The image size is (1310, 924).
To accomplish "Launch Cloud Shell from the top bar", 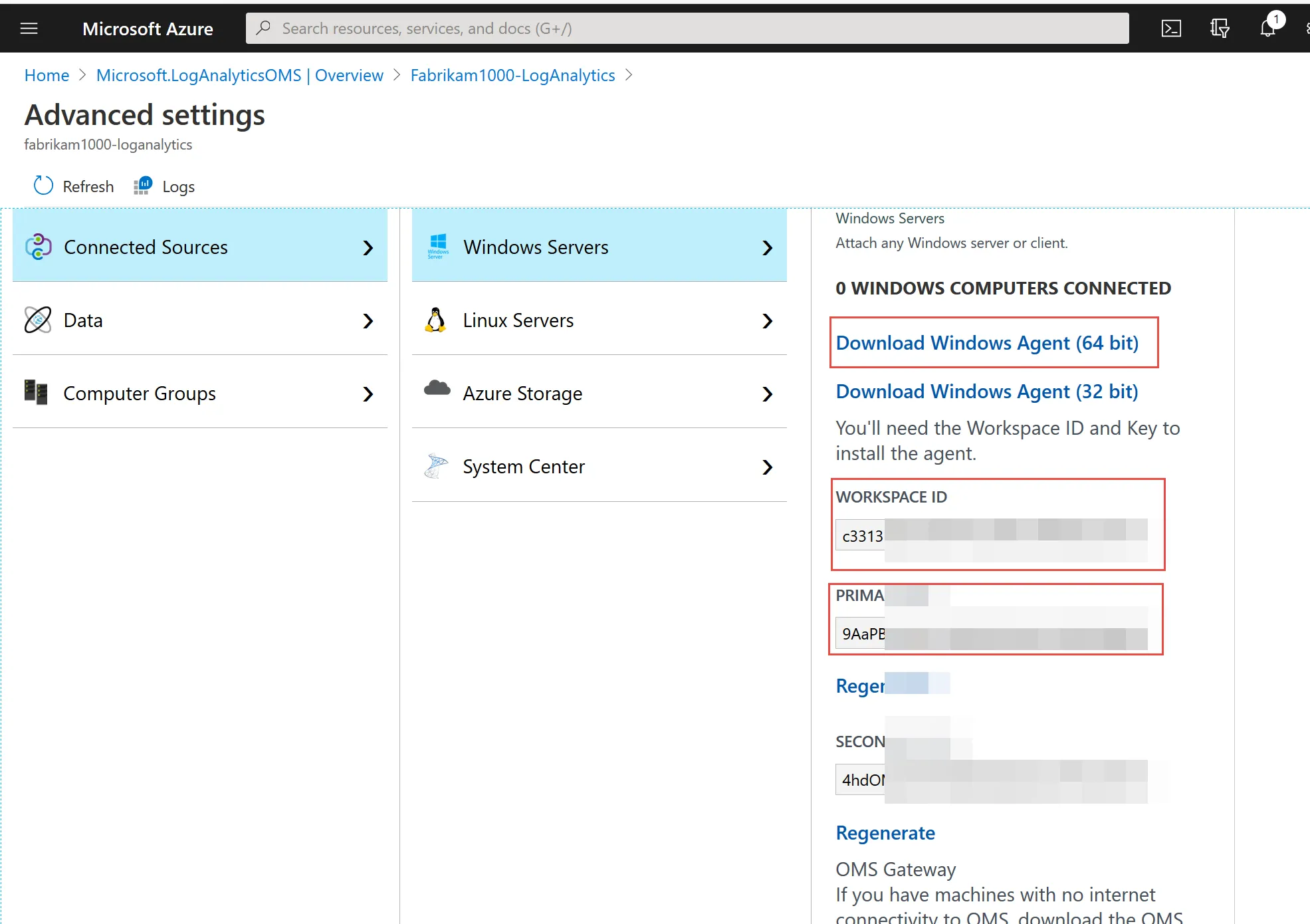I will [1170, 29].
